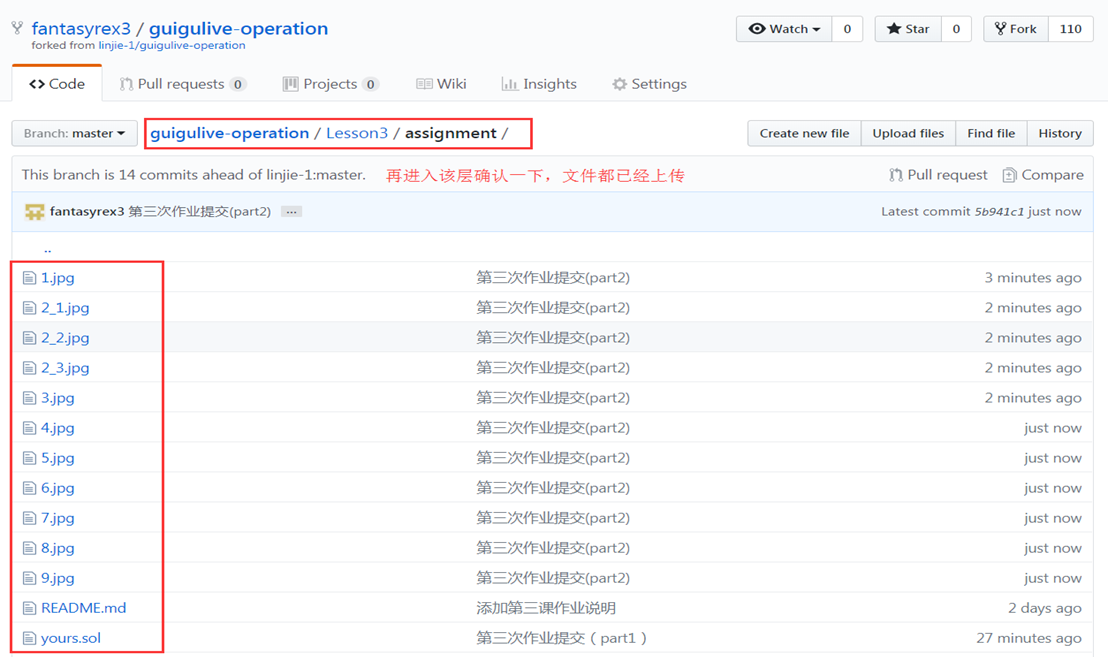Open file 9.jpg

point(57,578)
